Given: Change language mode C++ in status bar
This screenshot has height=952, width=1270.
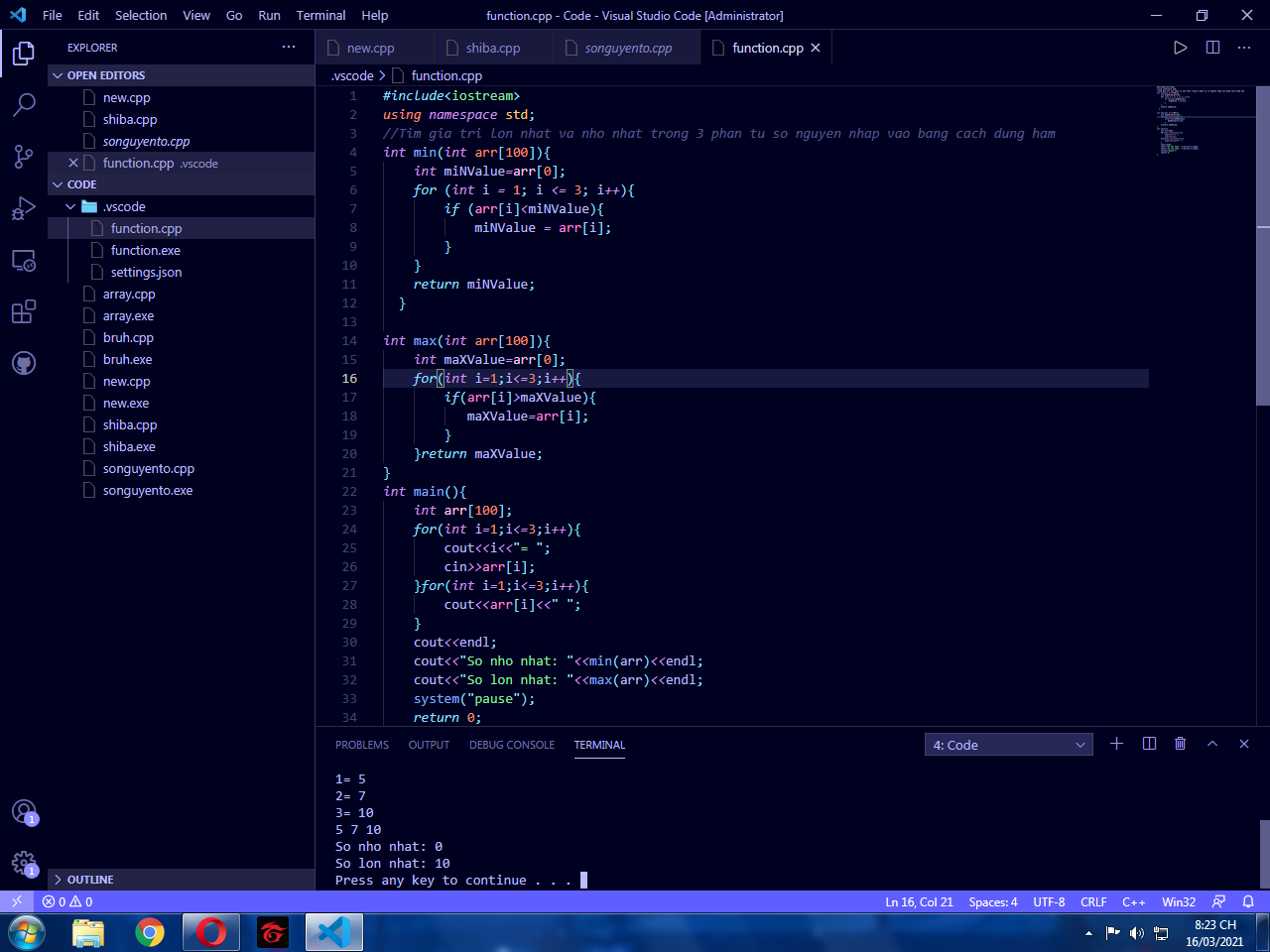Looking at the screenshot, I should coord(1134,901).
